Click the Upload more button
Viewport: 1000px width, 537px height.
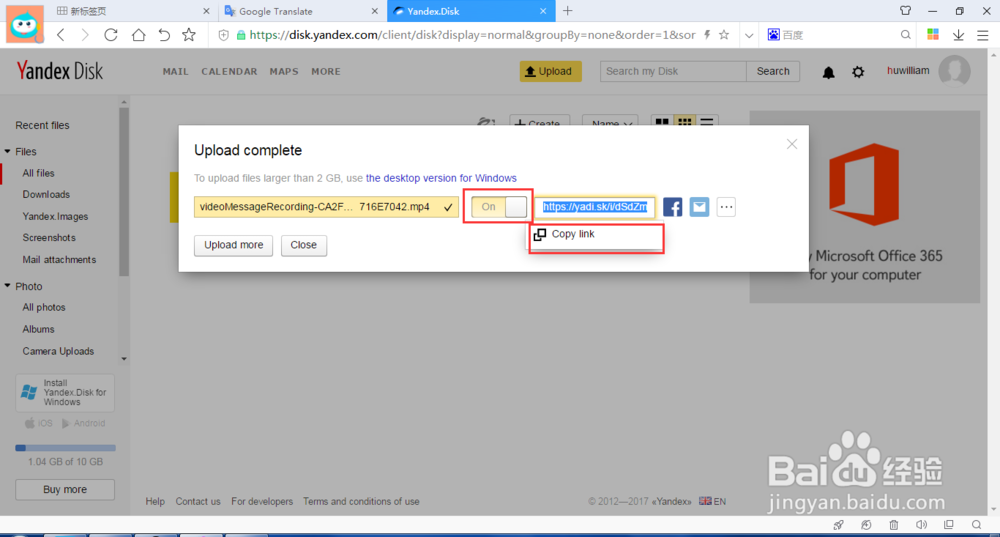click(x=233, y=245)
